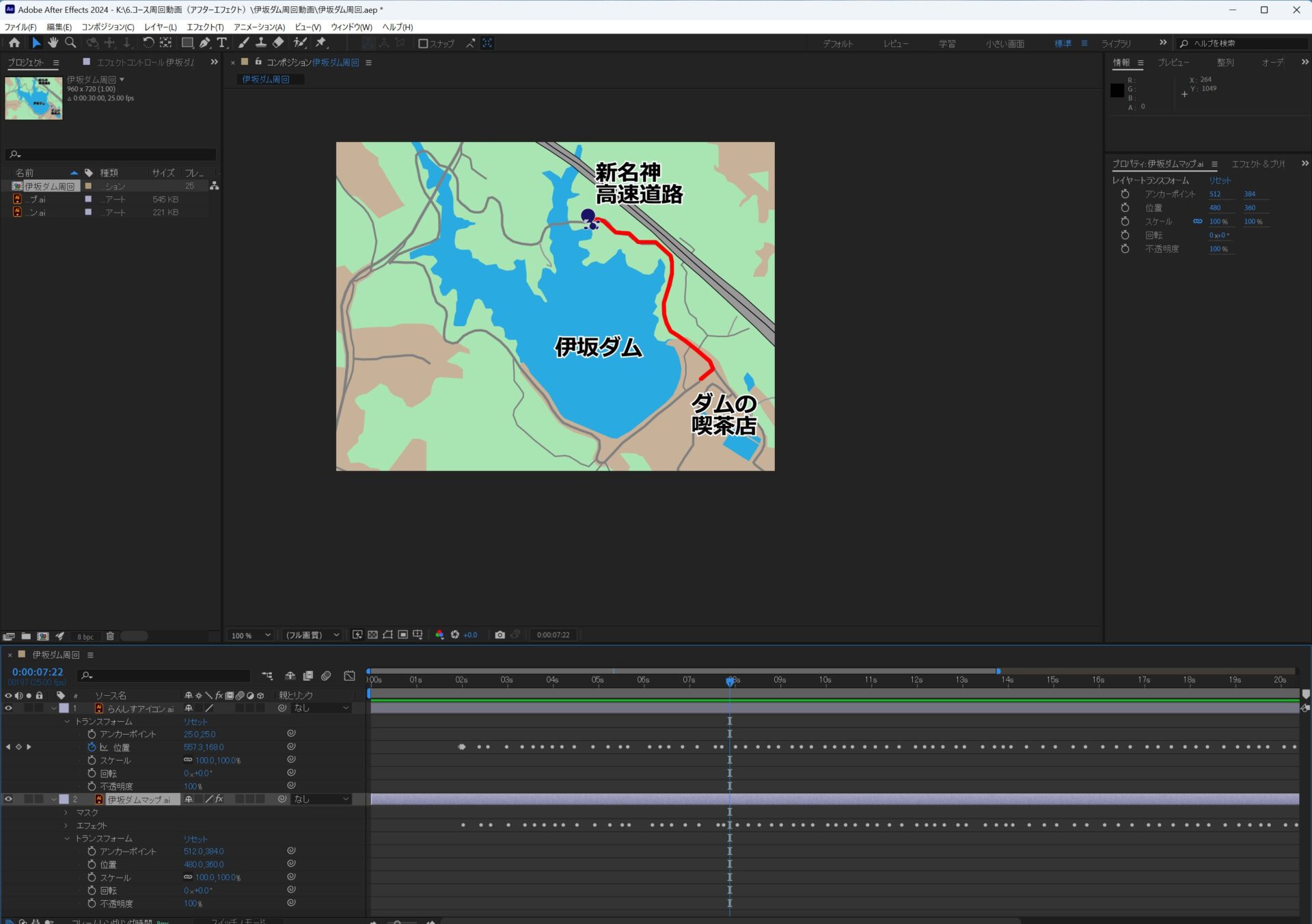
Task: Click リセット in Properties panel
Action: (x=1220, y=180)
